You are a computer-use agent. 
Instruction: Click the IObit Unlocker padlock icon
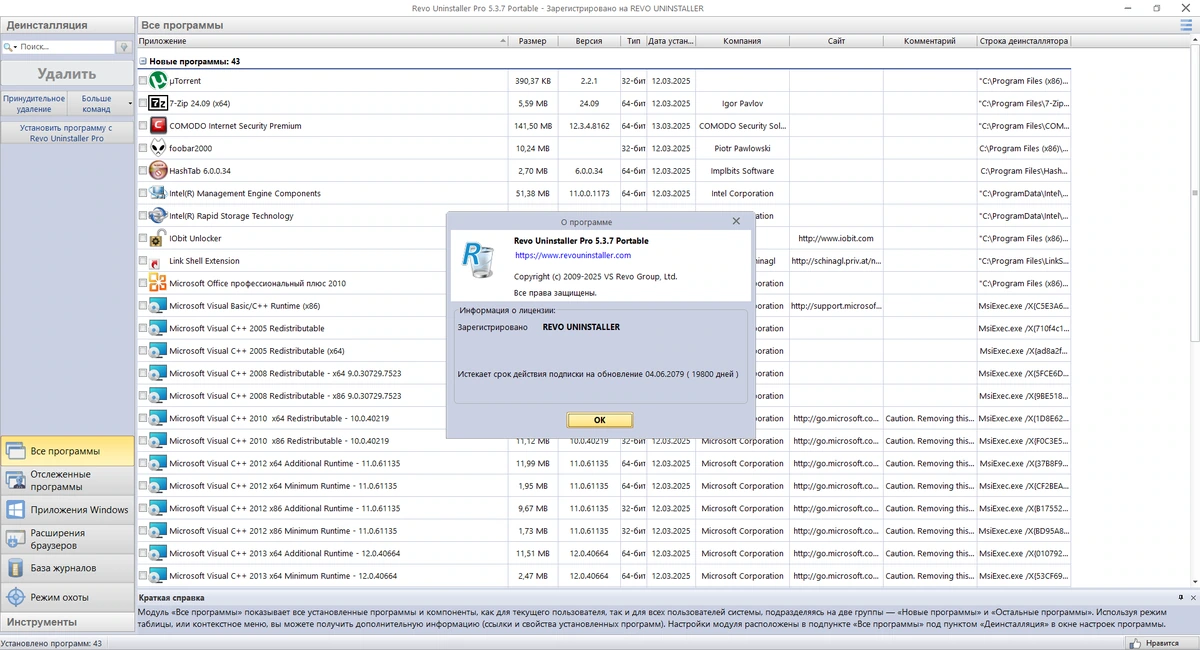tap(158, 238)
